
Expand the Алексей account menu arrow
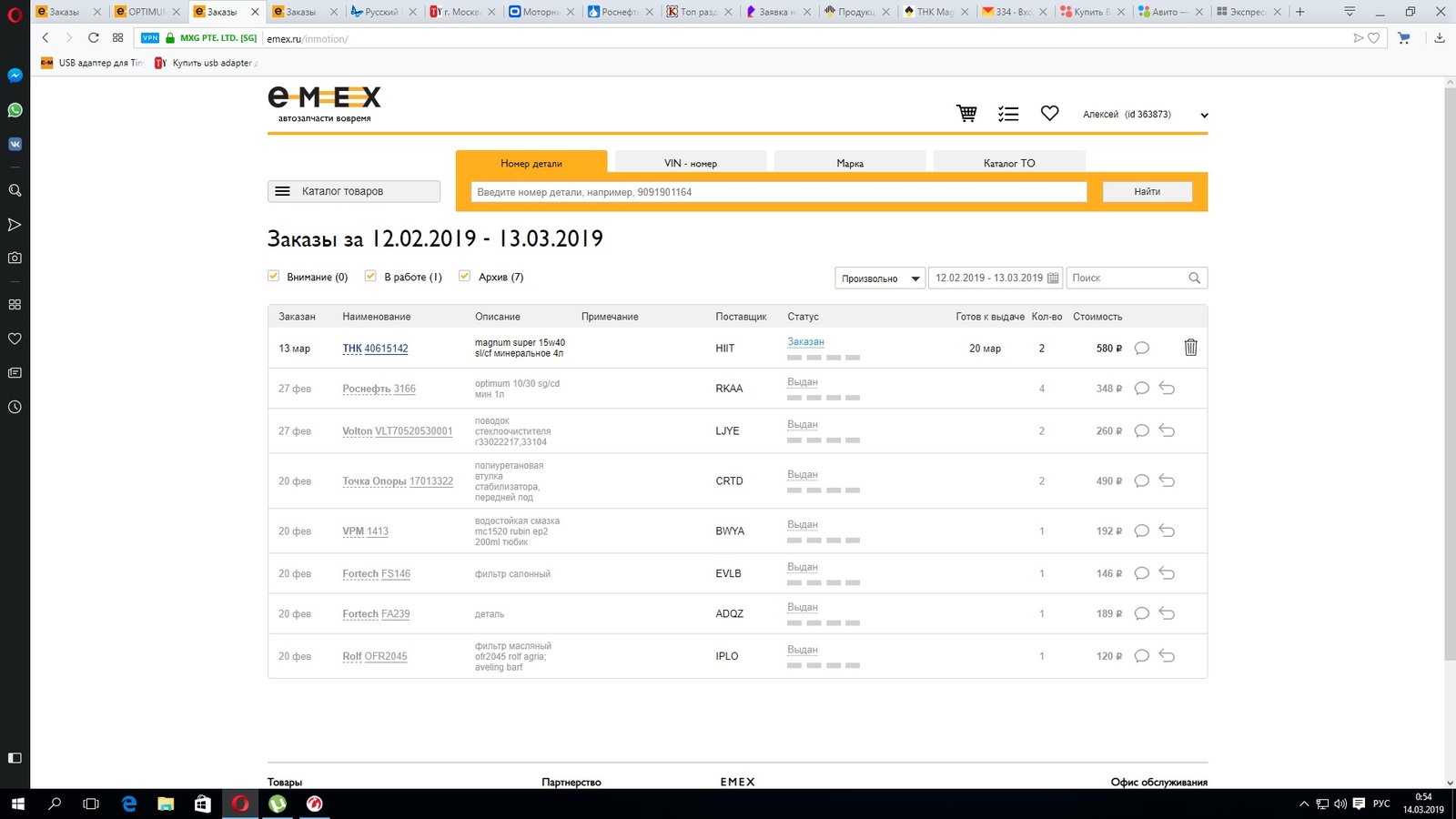point(1204,116)
